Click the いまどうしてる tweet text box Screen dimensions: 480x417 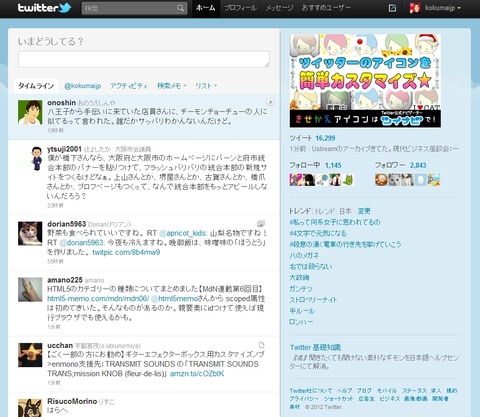[144, 59]
